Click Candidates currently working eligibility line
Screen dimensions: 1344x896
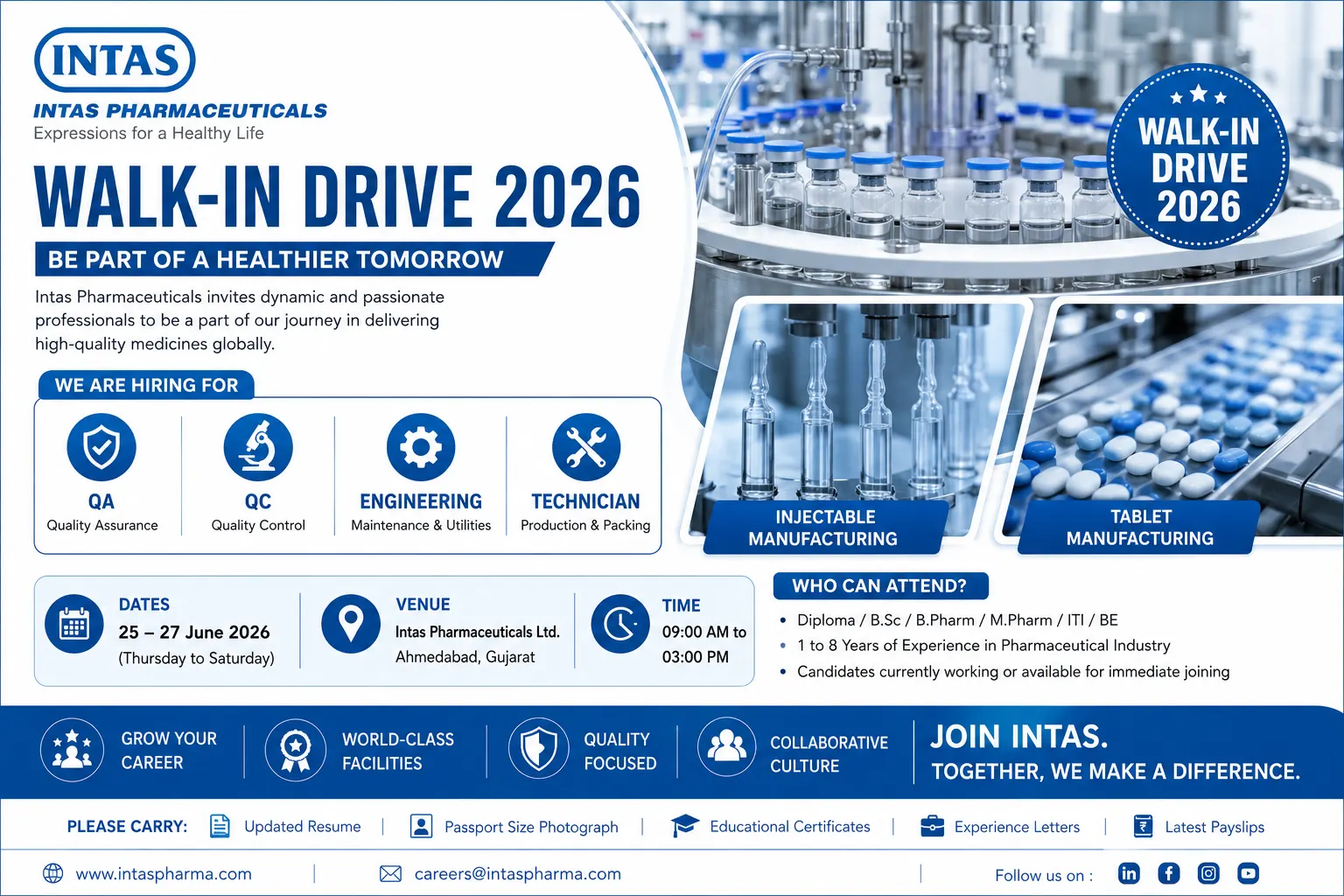pyautogui.click(x=1013, y=671)
